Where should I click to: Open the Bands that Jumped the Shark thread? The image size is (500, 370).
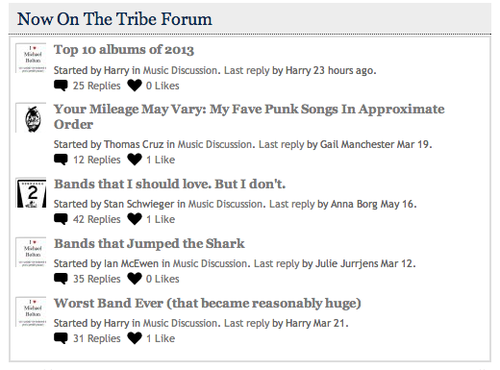[149, 244]
